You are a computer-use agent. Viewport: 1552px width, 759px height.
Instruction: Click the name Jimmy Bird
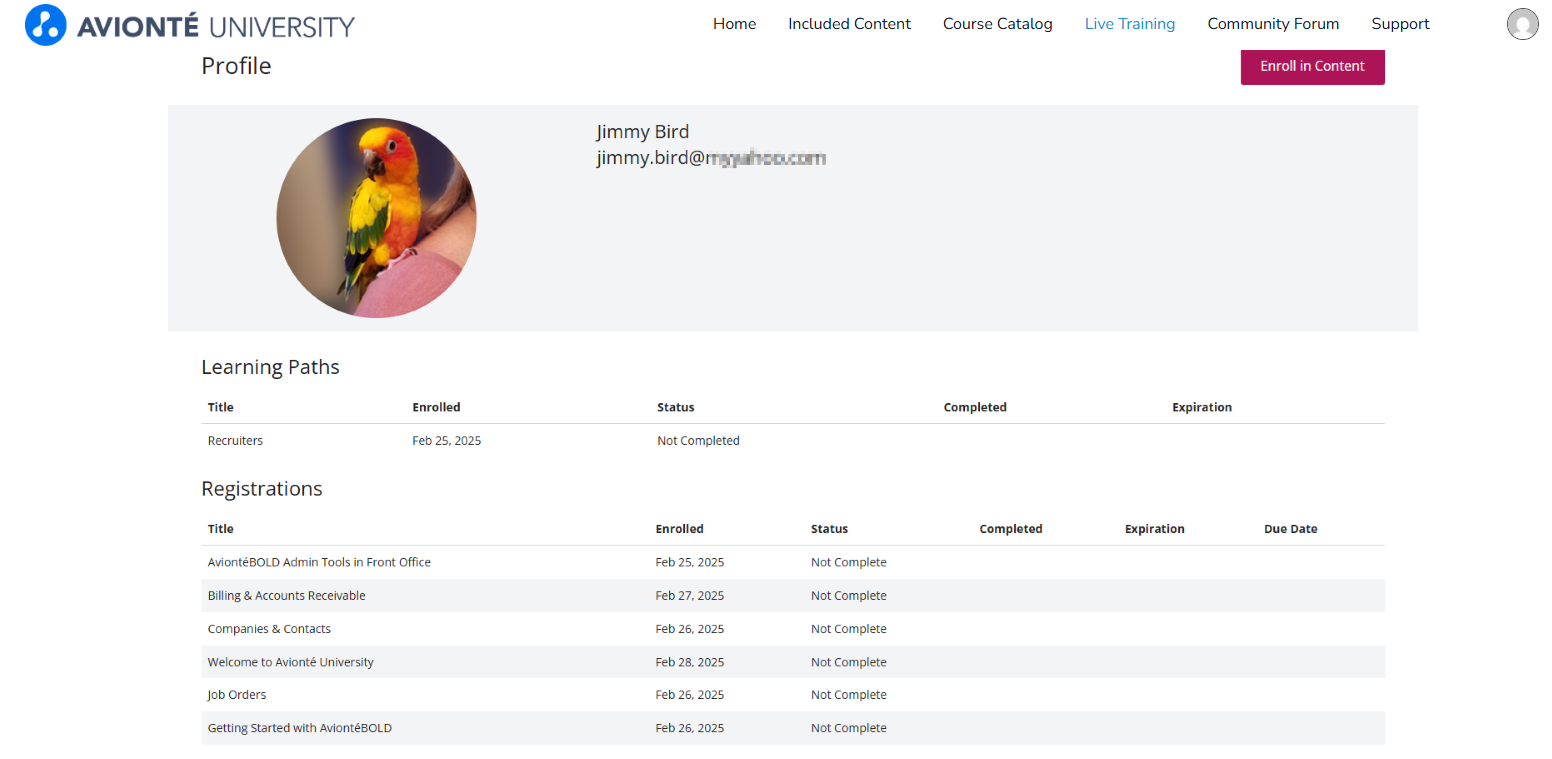(643, 132)
